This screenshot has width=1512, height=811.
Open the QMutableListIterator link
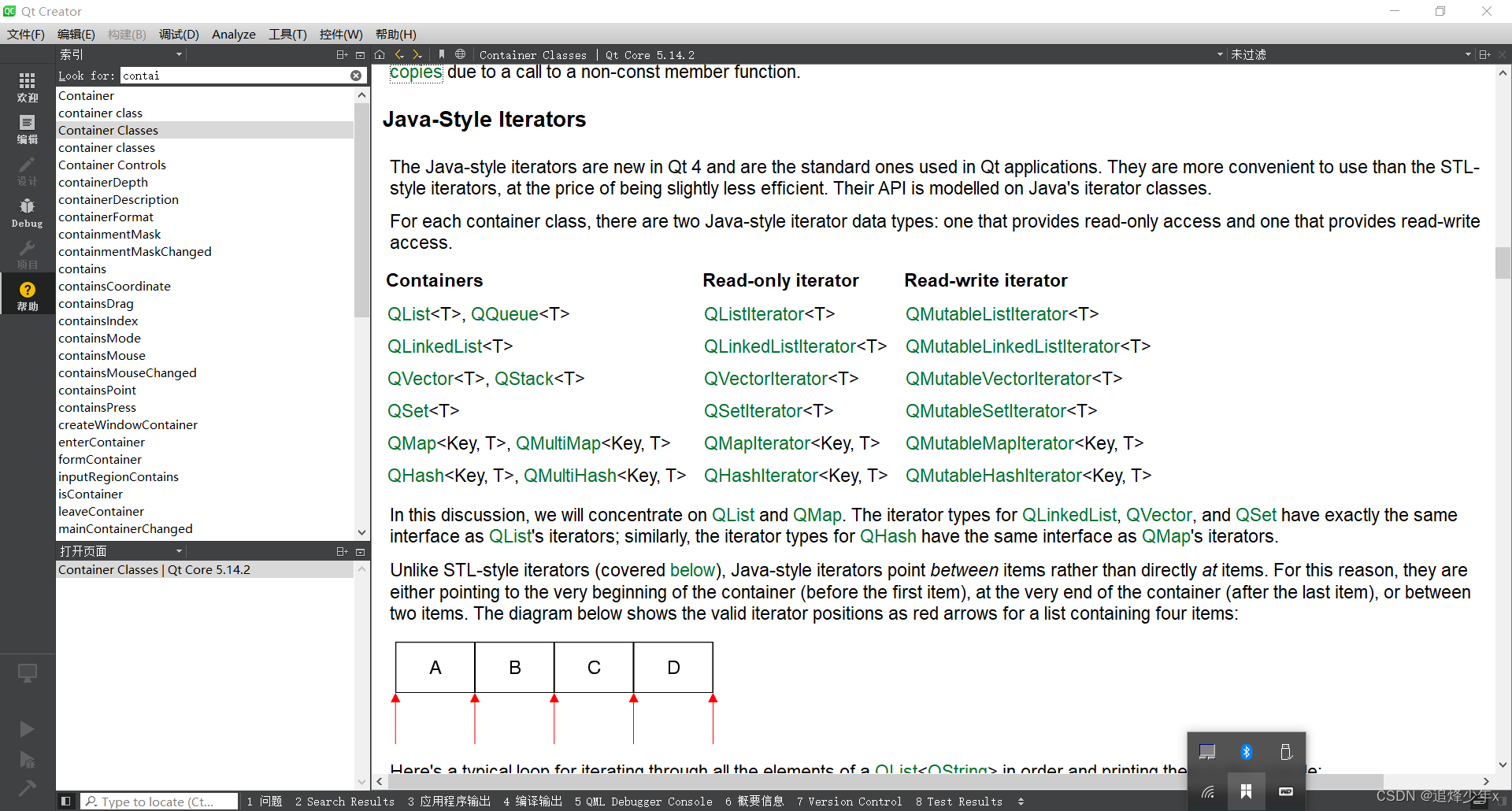(x=987, y=314)
